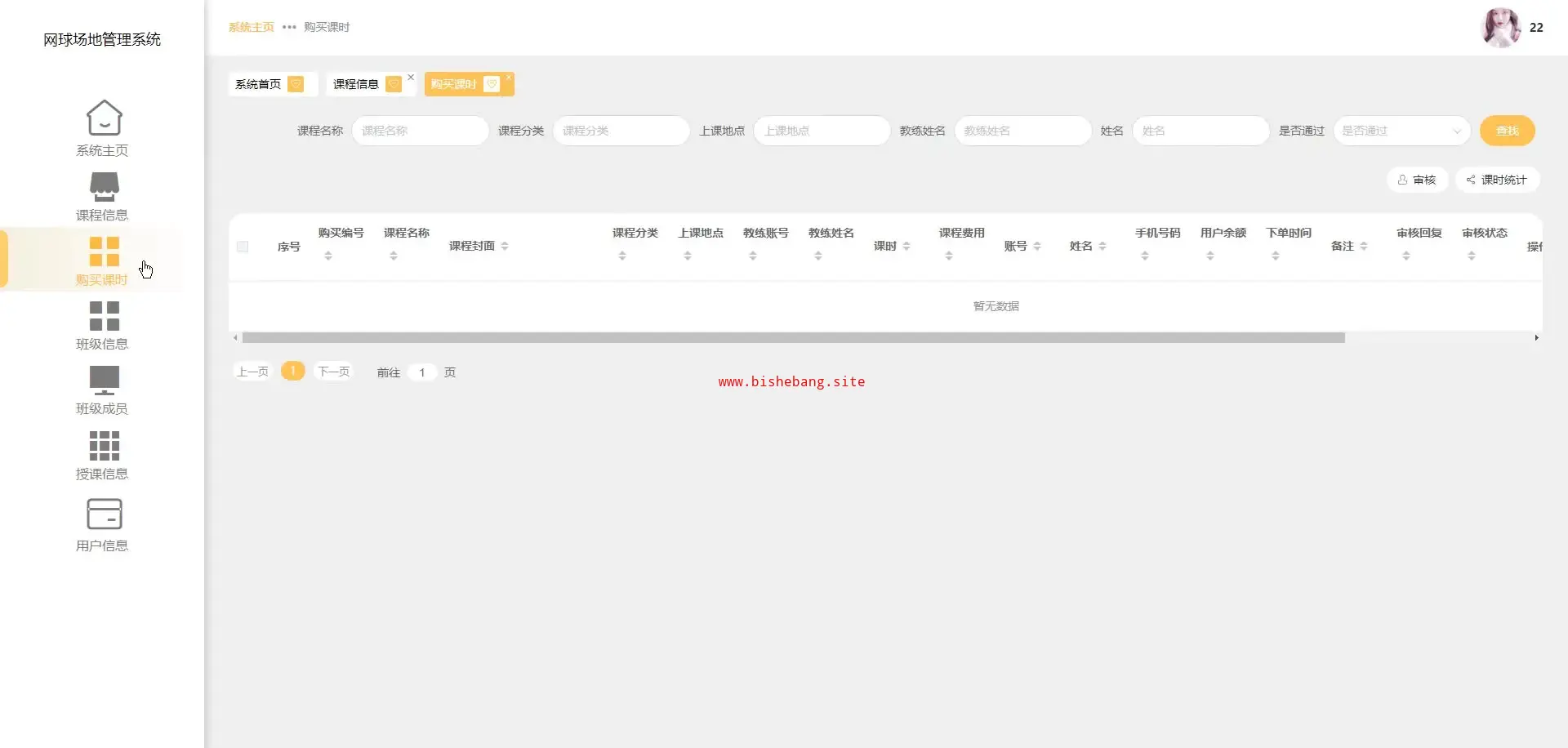Go to next page with 下一页
Screen dimensions: 1568x748
[333, 372]
